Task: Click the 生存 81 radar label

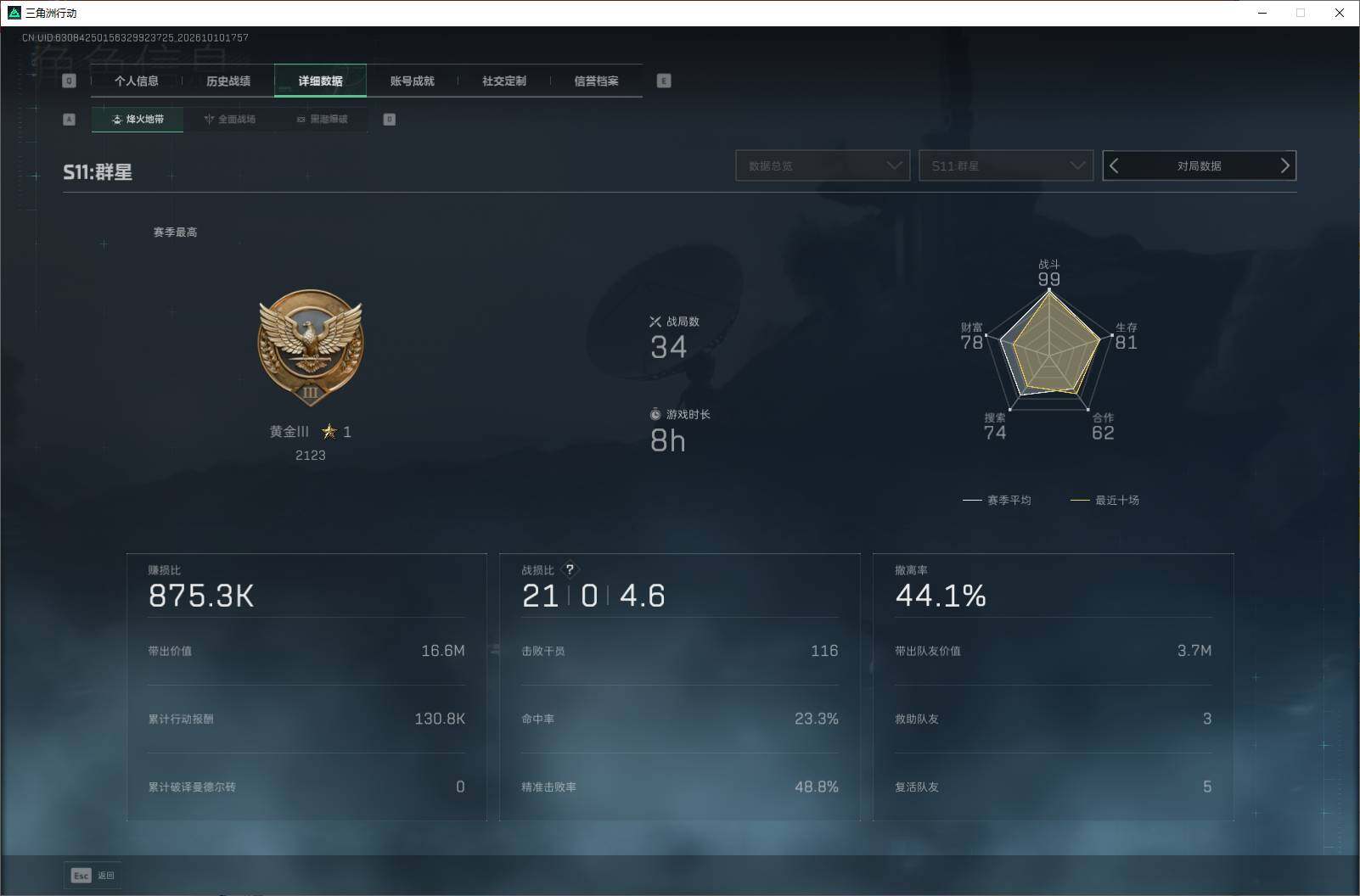Action: click(1127, 336)
